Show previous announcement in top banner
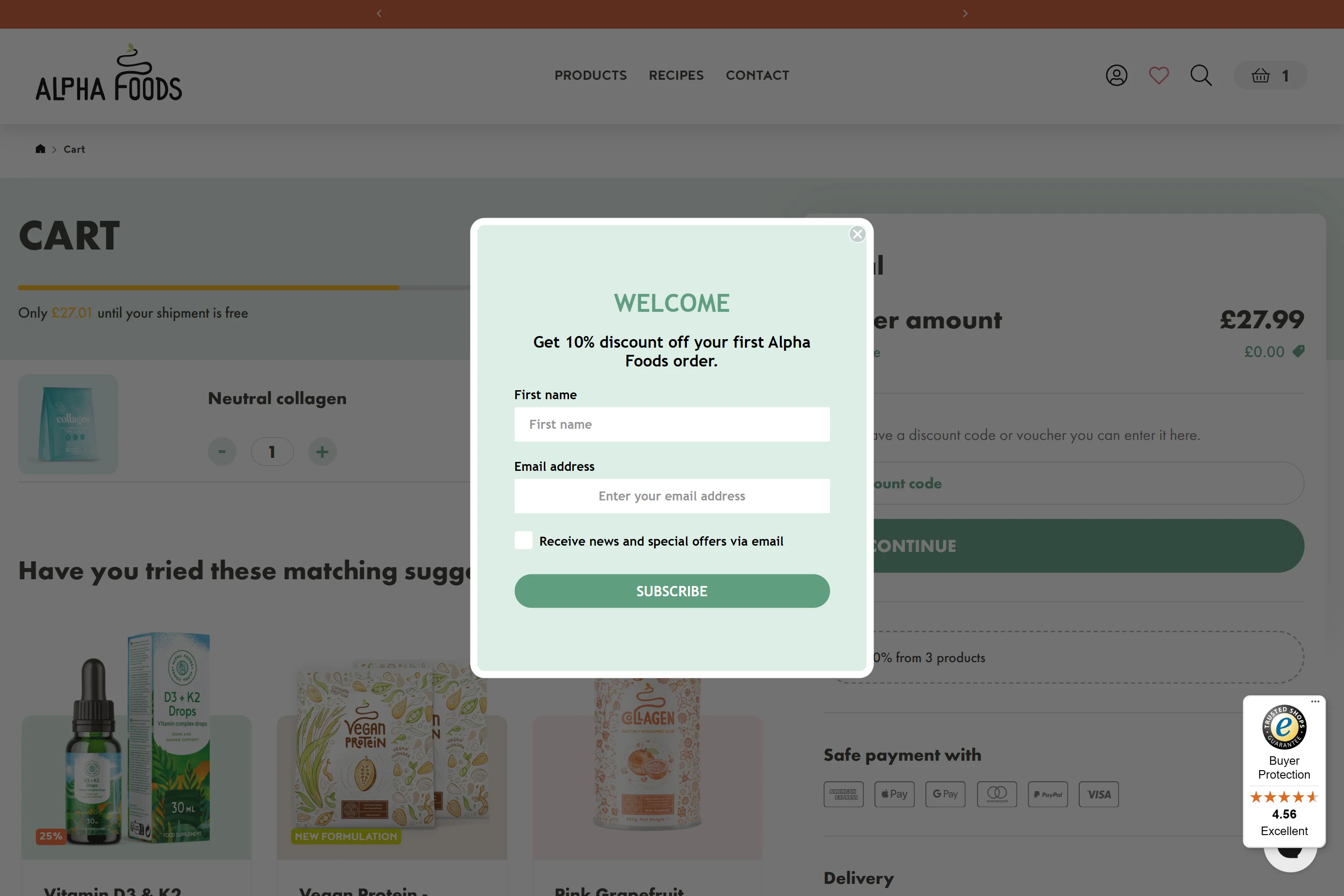 point(379,13)
